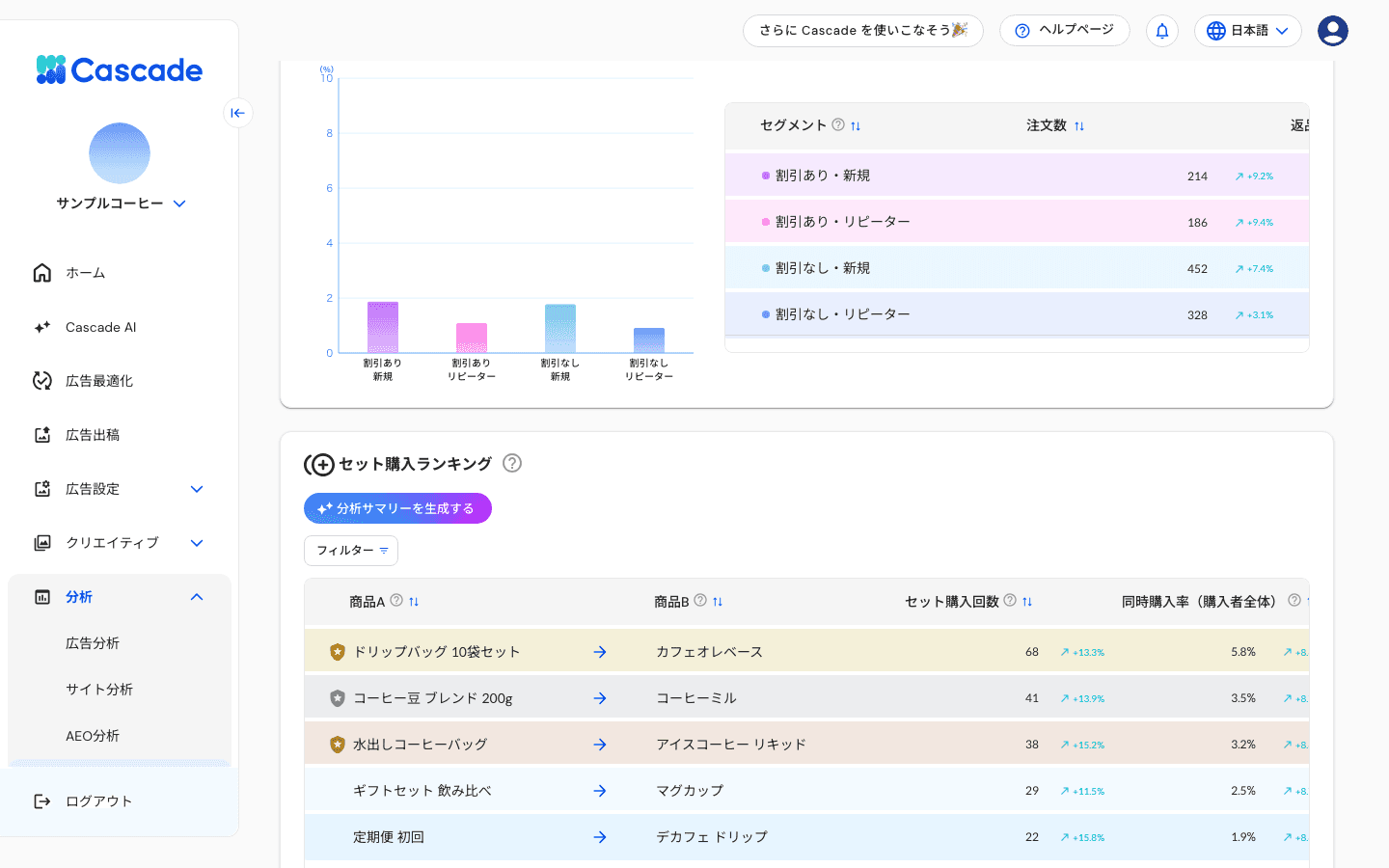Click the マグカップ product B cell
Viewport: 1389px width, 868px height.
point(690,791)
